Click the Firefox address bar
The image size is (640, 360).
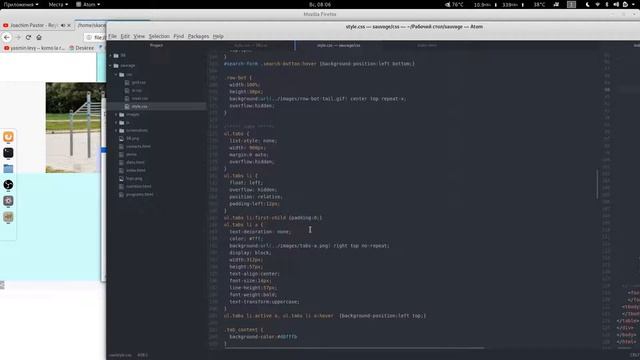click(96, 37)
